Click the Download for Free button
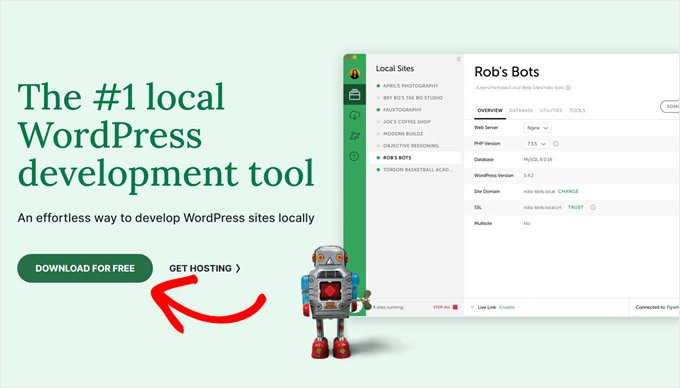 click(85, 268)
